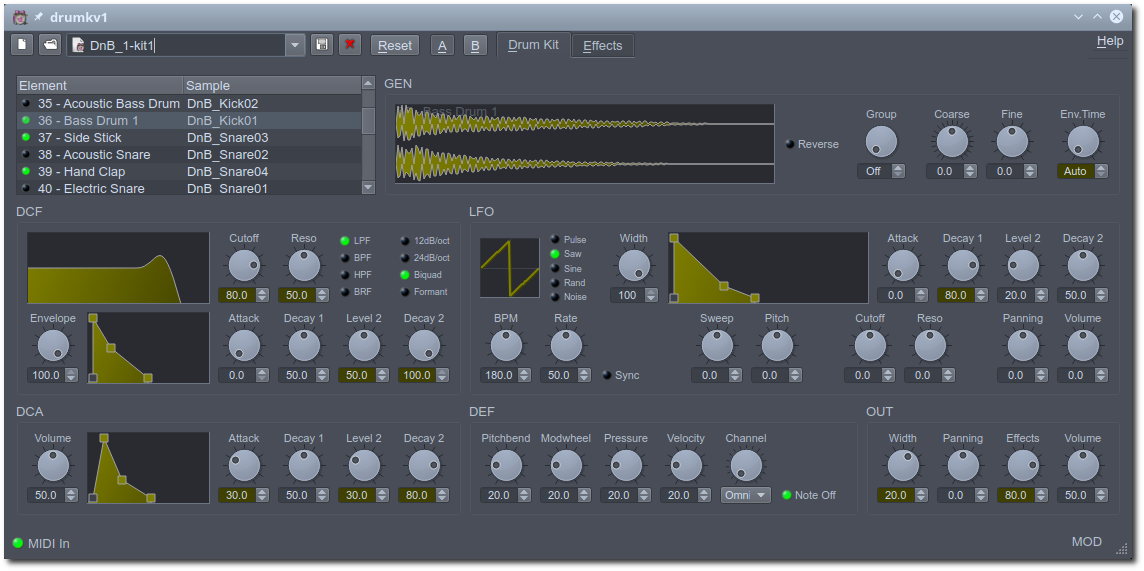Delete preset with red X icon
The width and height of the screenshot is (1144, 571).
tap(349, 45)
